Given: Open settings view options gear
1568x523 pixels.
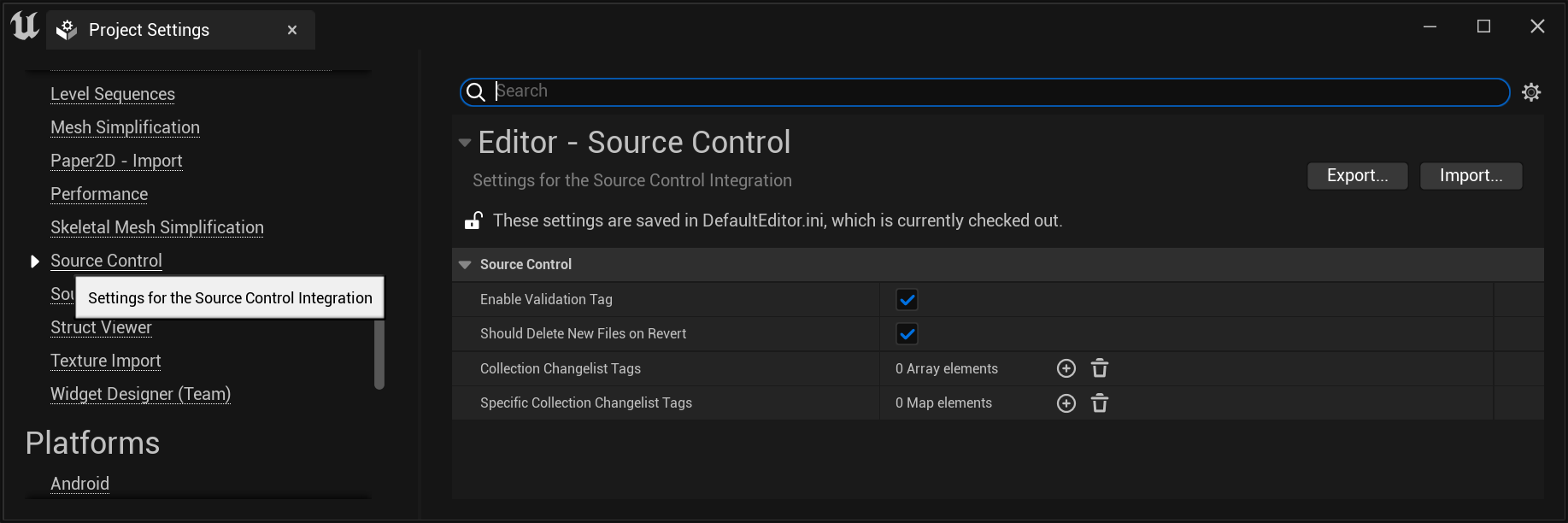Looking at the screenshot, I should coord(1531,92).
